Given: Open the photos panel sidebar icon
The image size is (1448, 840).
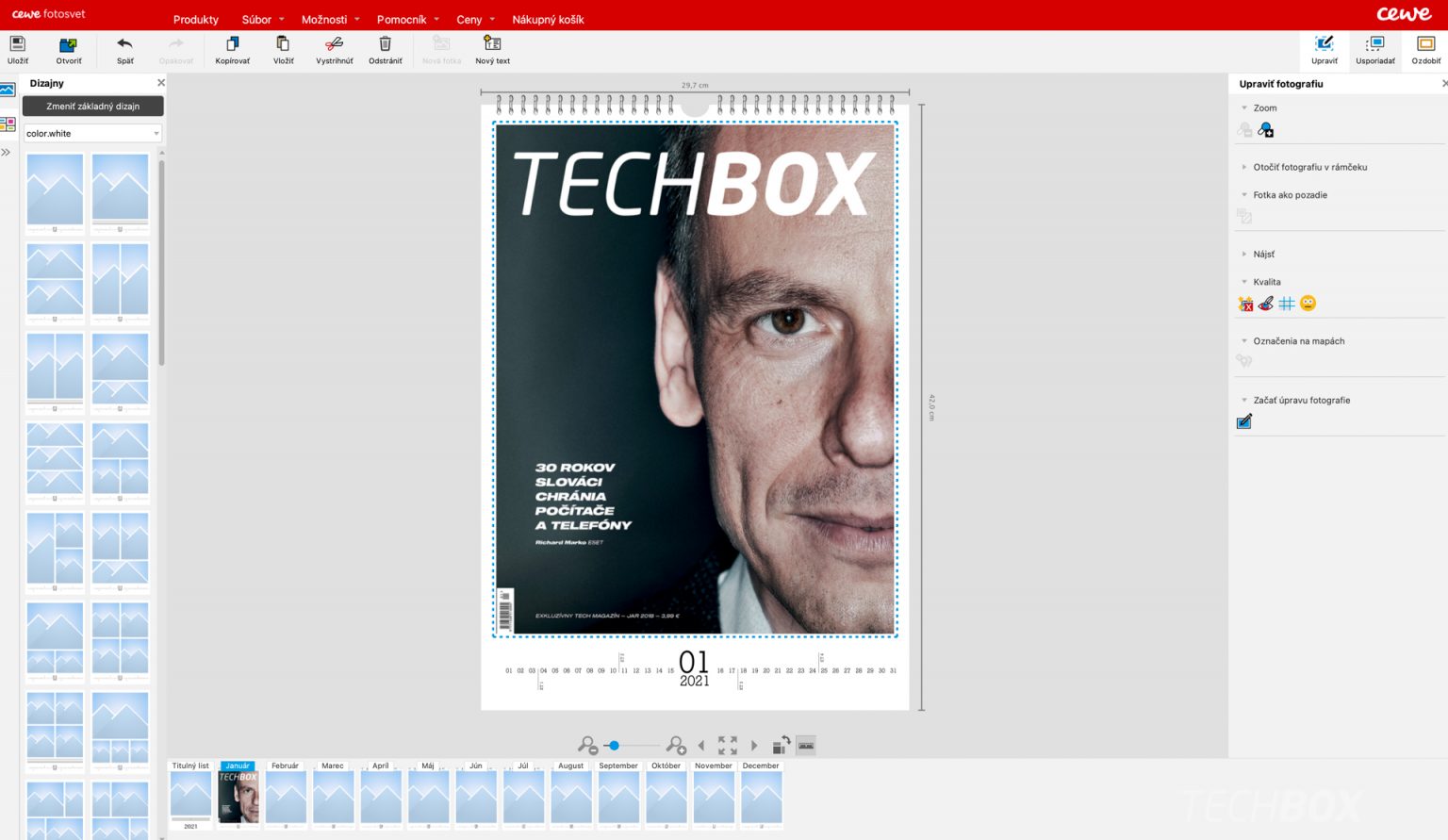Looking at the screenshot, I should [8, 91].
